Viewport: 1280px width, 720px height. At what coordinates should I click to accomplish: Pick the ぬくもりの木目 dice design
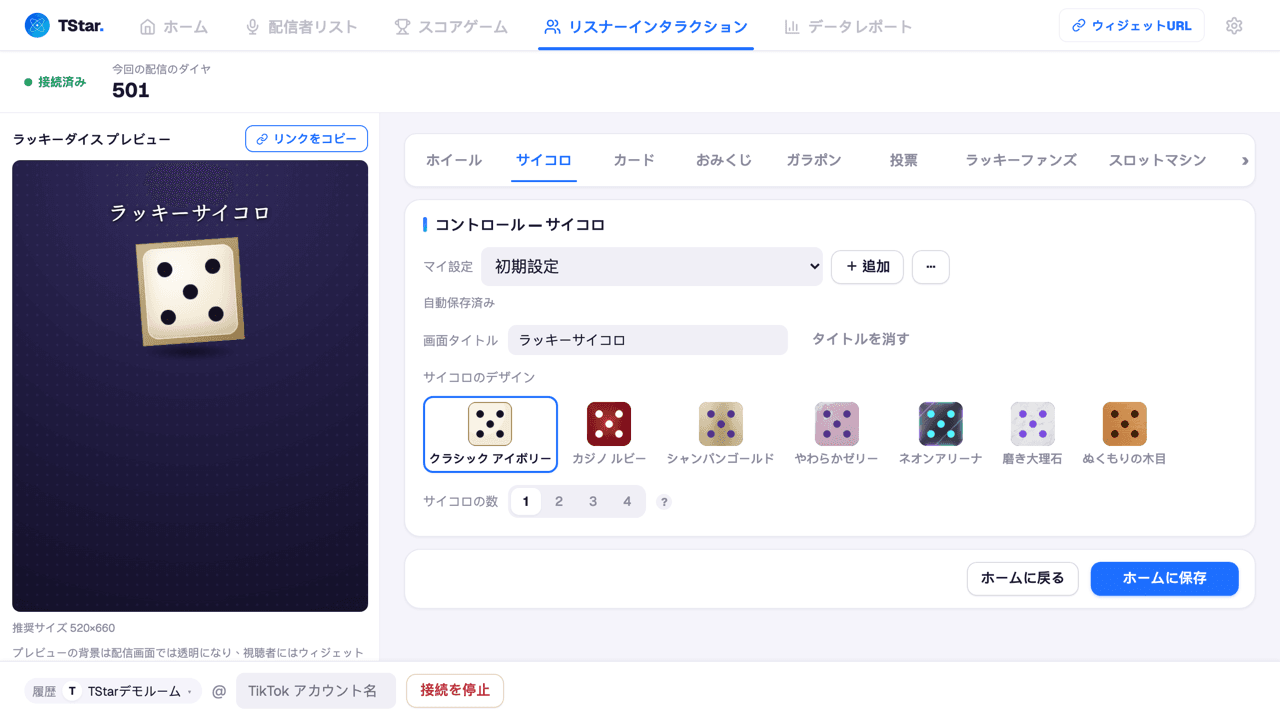[x=1124, y=434]
